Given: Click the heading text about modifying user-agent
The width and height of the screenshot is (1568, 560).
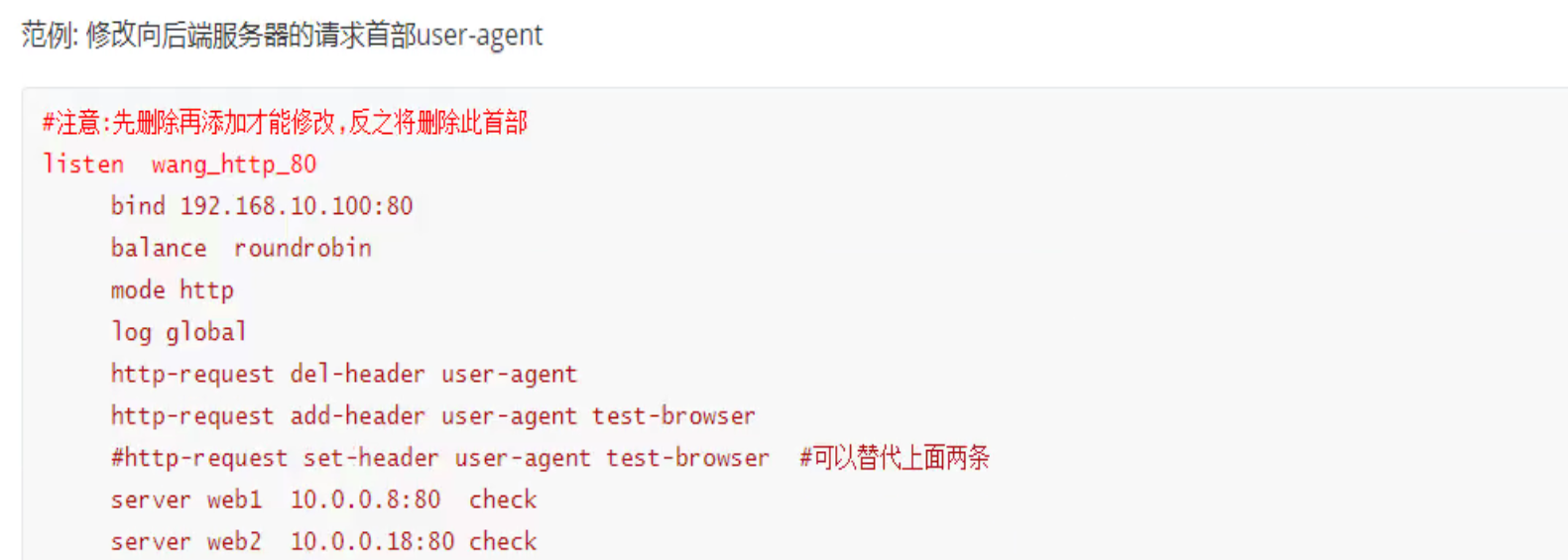Looking at the screenshot, I should [283, 36].
